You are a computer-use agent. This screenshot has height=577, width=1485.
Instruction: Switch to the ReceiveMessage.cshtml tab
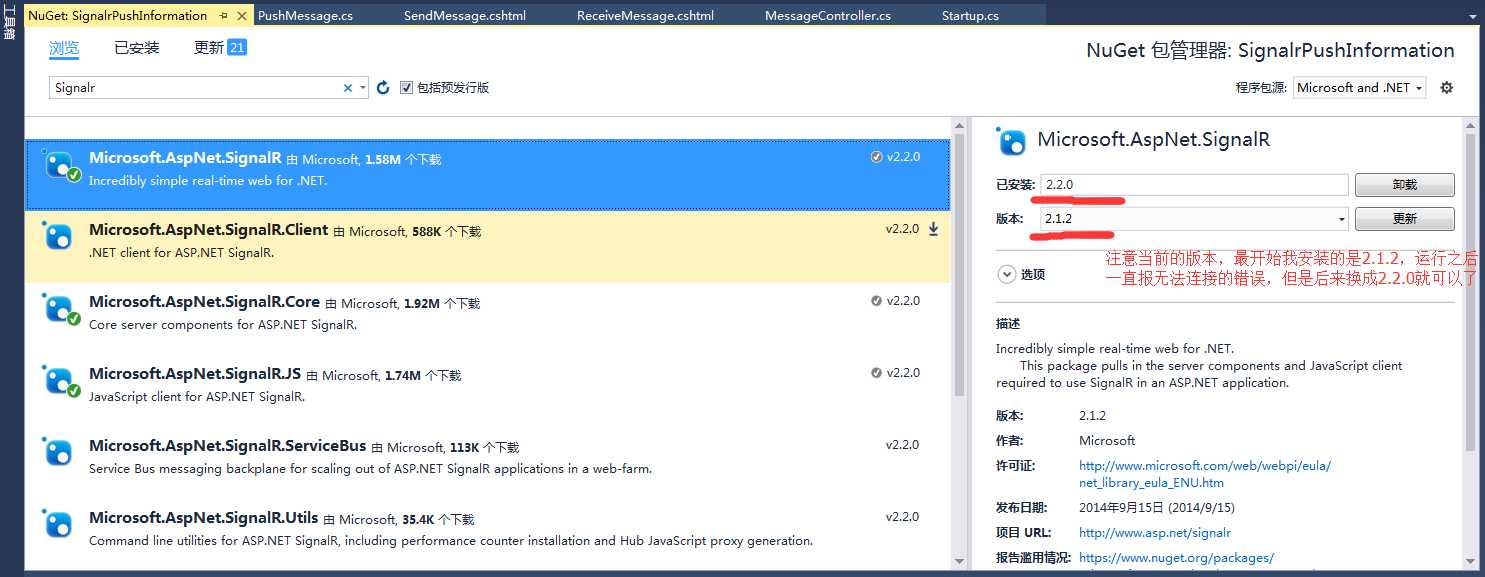click(645, 16)
